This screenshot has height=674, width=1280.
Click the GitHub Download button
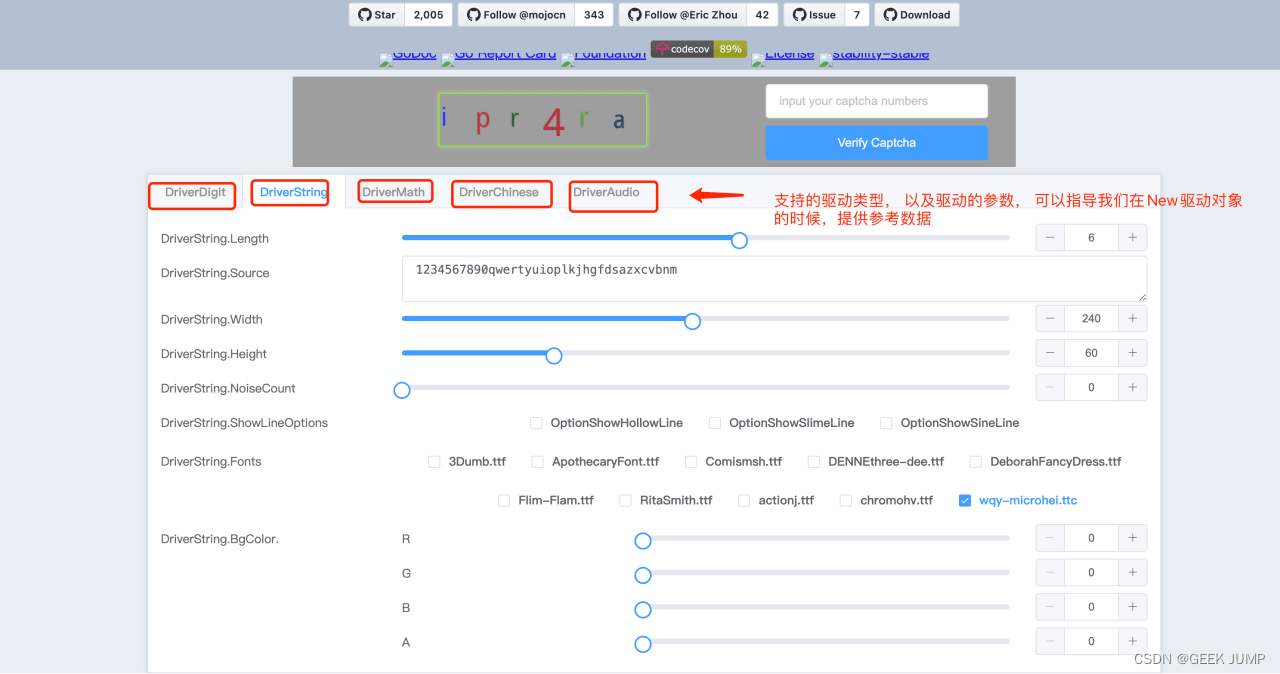click(916, 15)
